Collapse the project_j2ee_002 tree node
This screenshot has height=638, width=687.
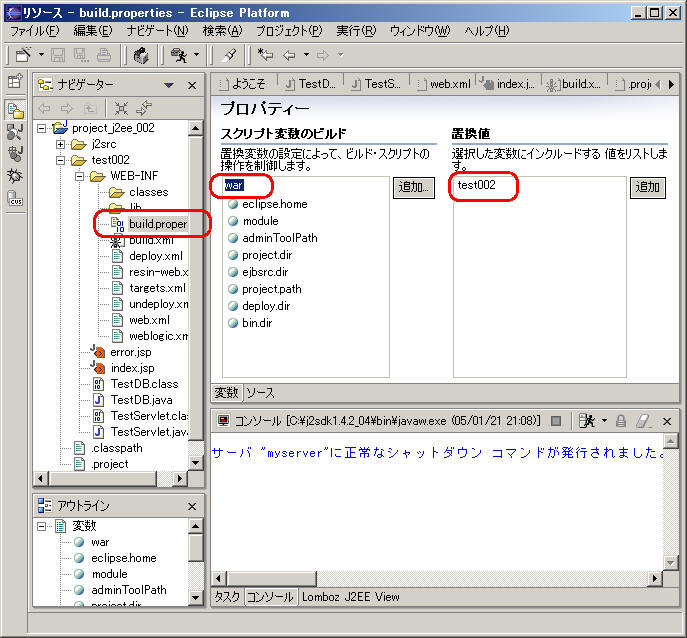[x=41, y=128]
